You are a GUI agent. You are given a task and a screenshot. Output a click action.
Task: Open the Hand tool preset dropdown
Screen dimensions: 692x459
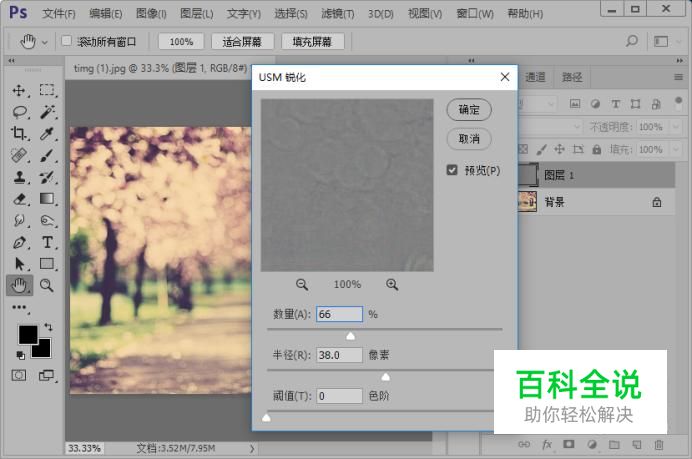pyautogui.click(x=45, y=43)
